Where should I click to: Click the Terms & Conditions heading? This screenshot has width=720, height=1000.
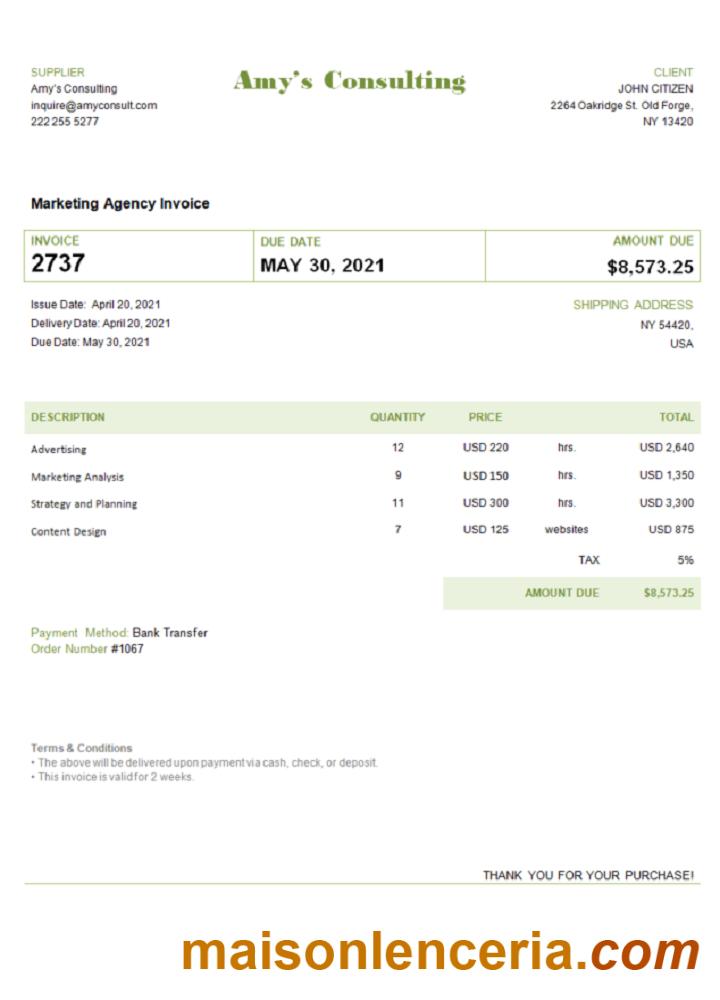pyautogui.click(x=81, y=748)
